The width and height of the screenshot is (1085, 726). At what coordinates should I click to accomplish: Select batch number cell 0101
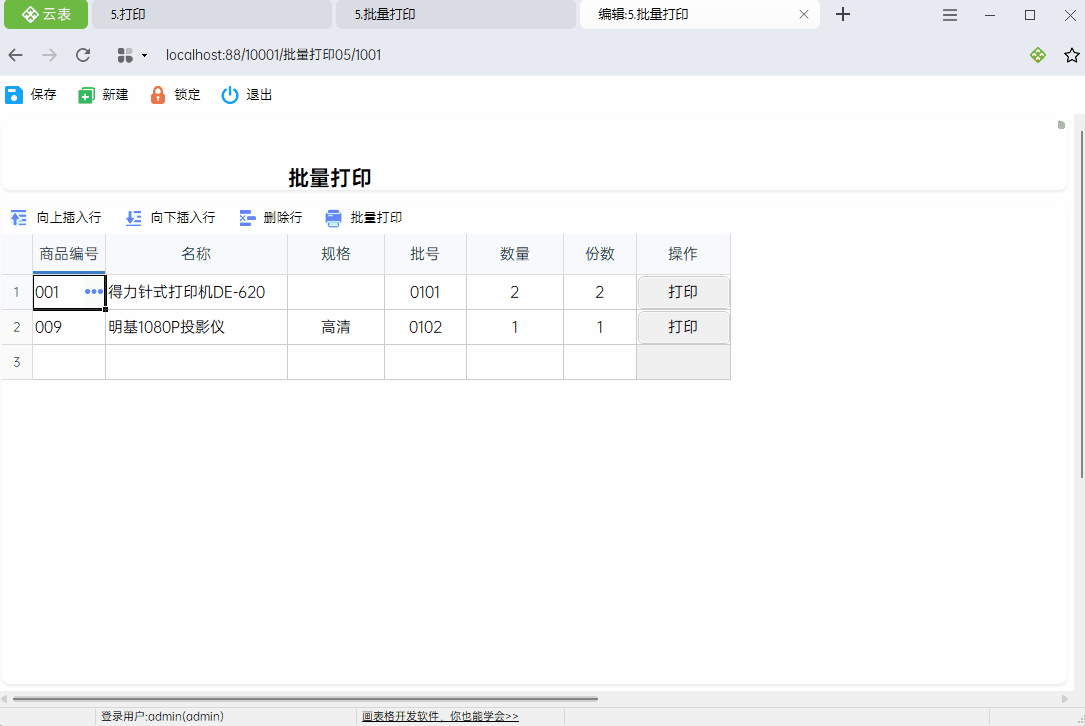coord(425,292)
